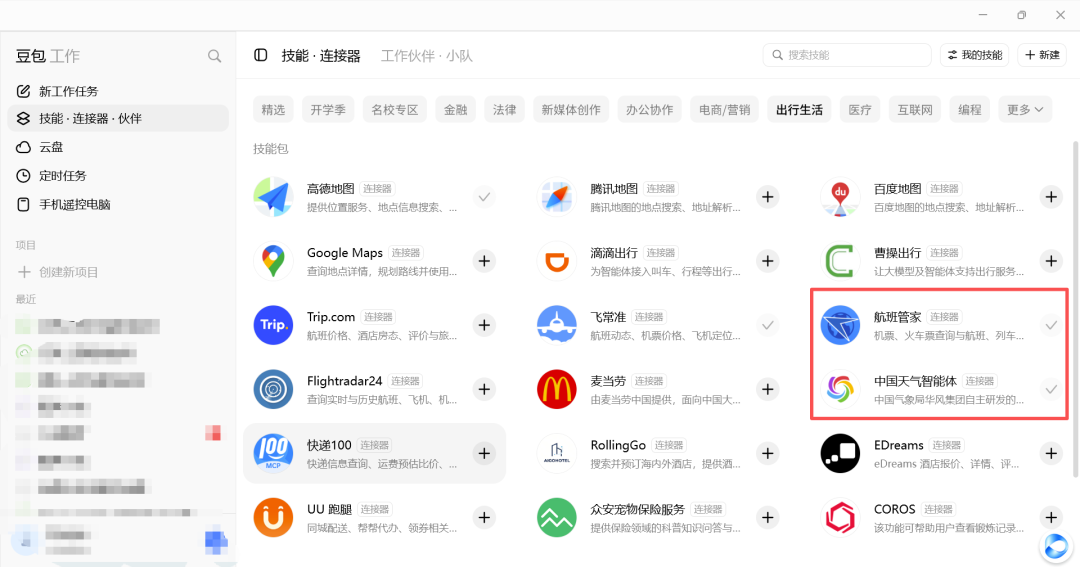Viewport: 1080px width, 567px height.
Task: Open 云盘 cloud drive in sidebar
Action: coord(118,147)
